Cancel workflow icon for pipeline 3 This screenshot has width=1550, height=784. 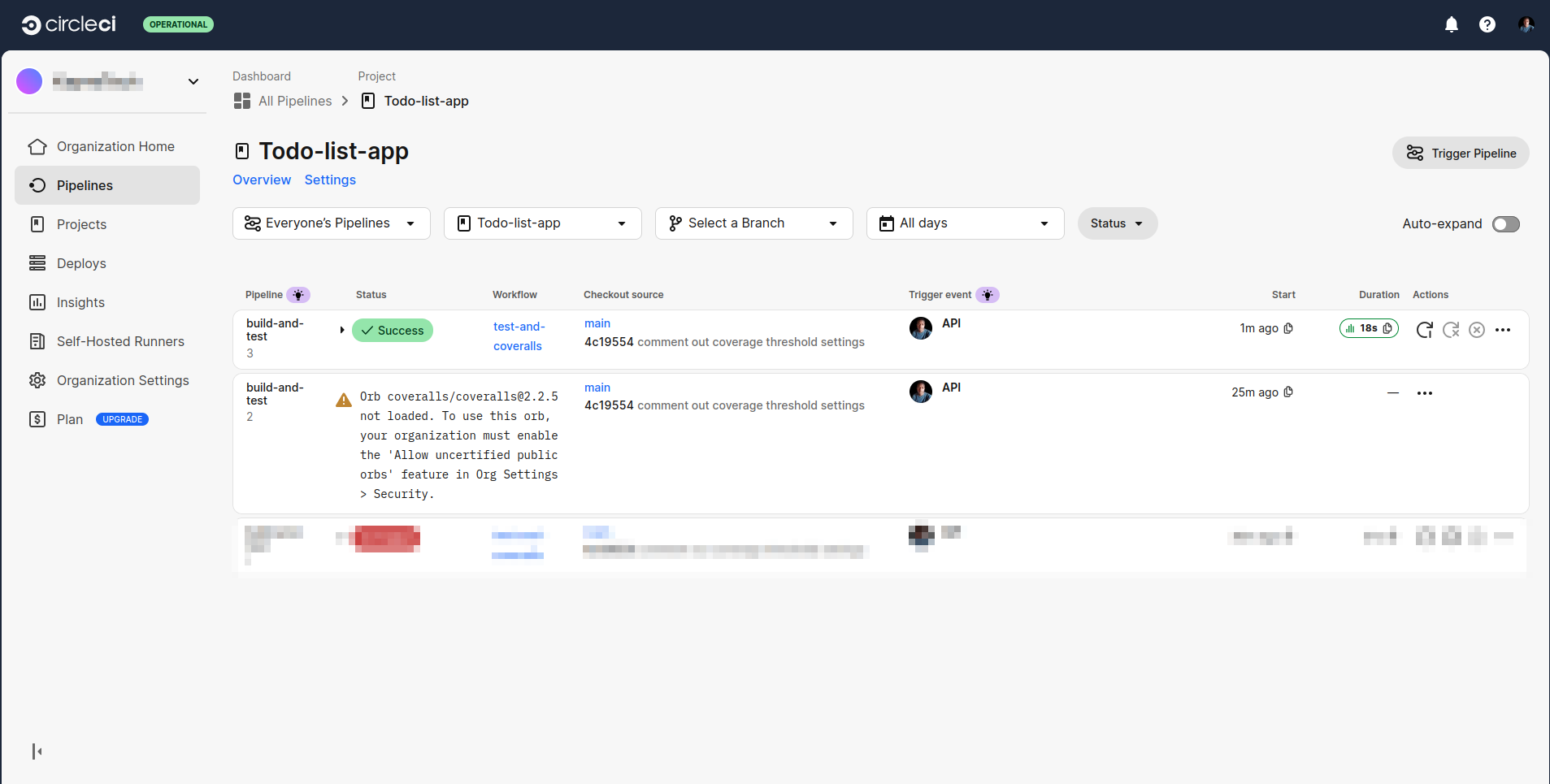point(1477,330)
